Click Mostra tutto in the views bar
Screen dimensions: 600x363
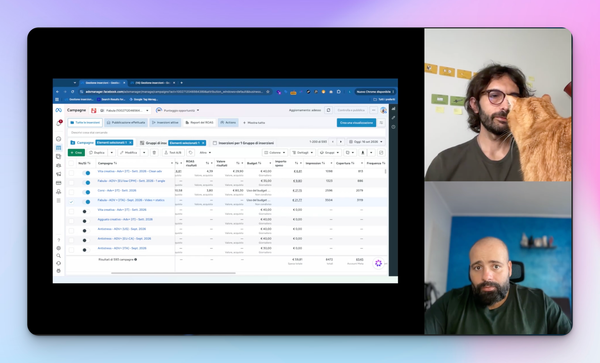(x=254, y=123)
